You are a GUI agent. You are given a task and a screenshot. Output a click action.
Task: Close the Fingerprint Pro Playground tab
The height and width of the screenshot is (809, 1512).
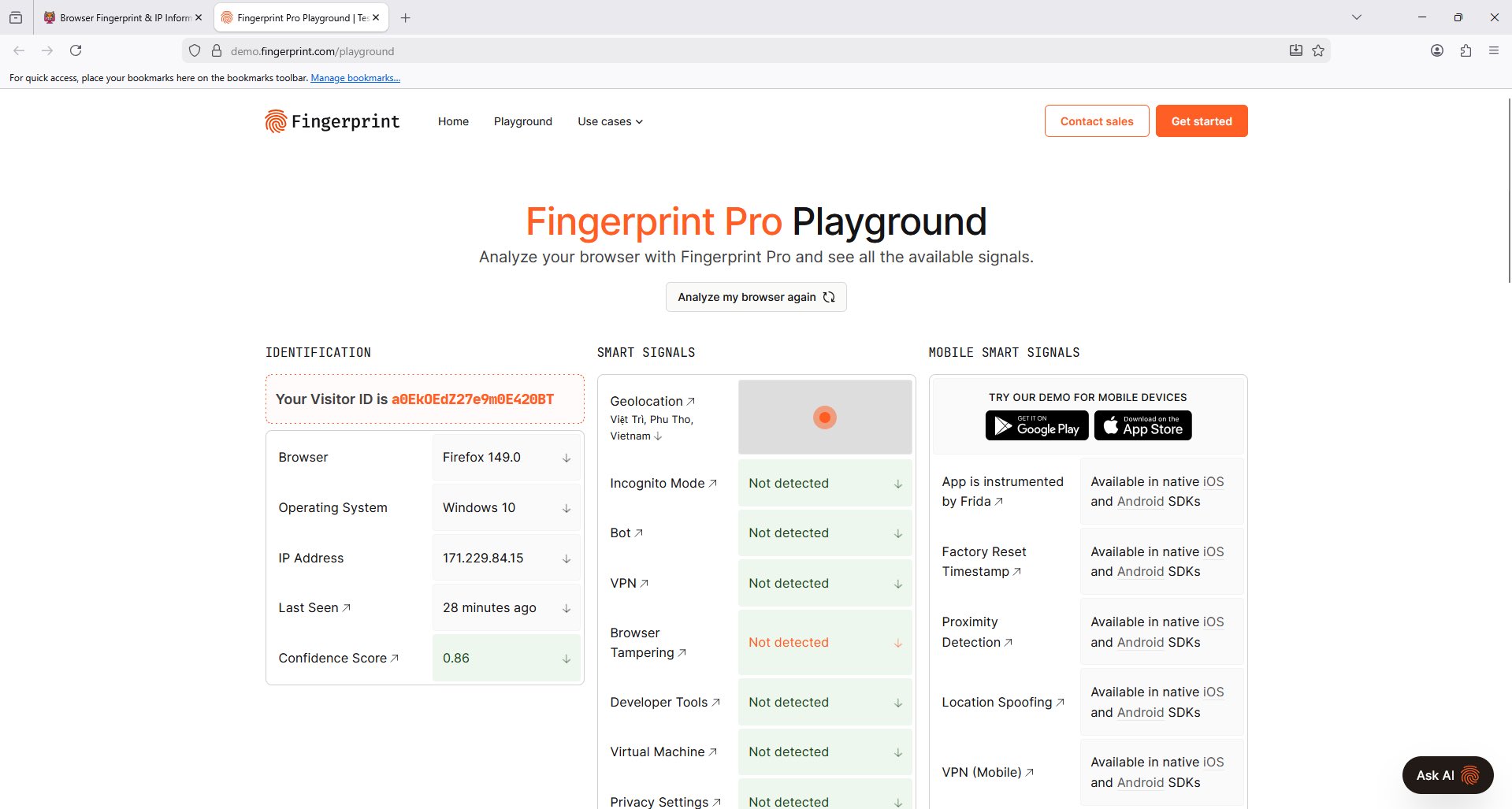[x=376, y=17]
